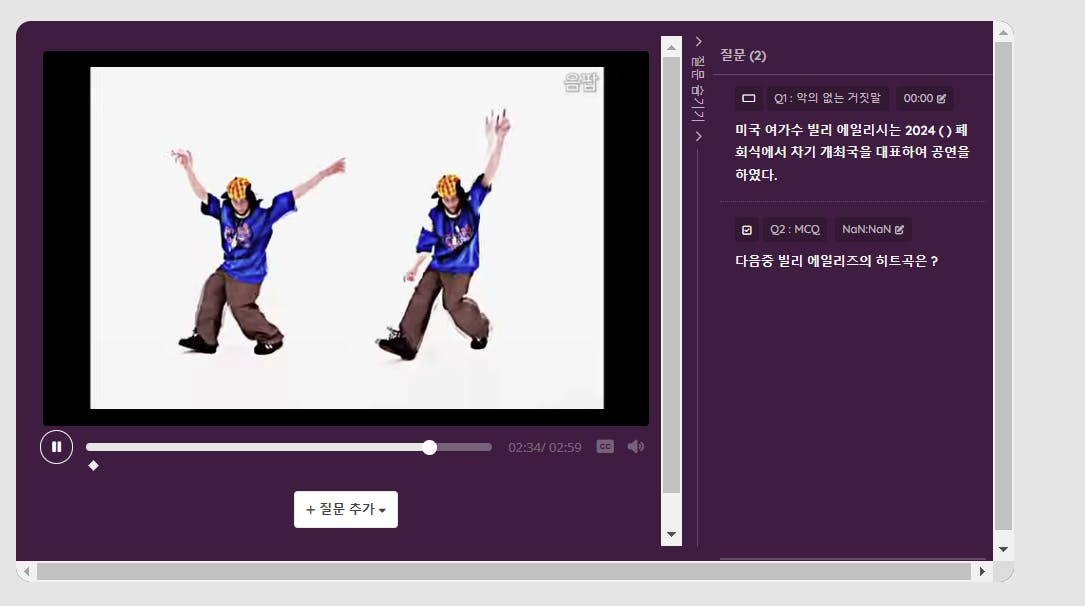Screen dimensions: 1085x606
Task: Click the horizontal scrollbar right arrow
Action: pyautogui.click(x=982, y=571)
